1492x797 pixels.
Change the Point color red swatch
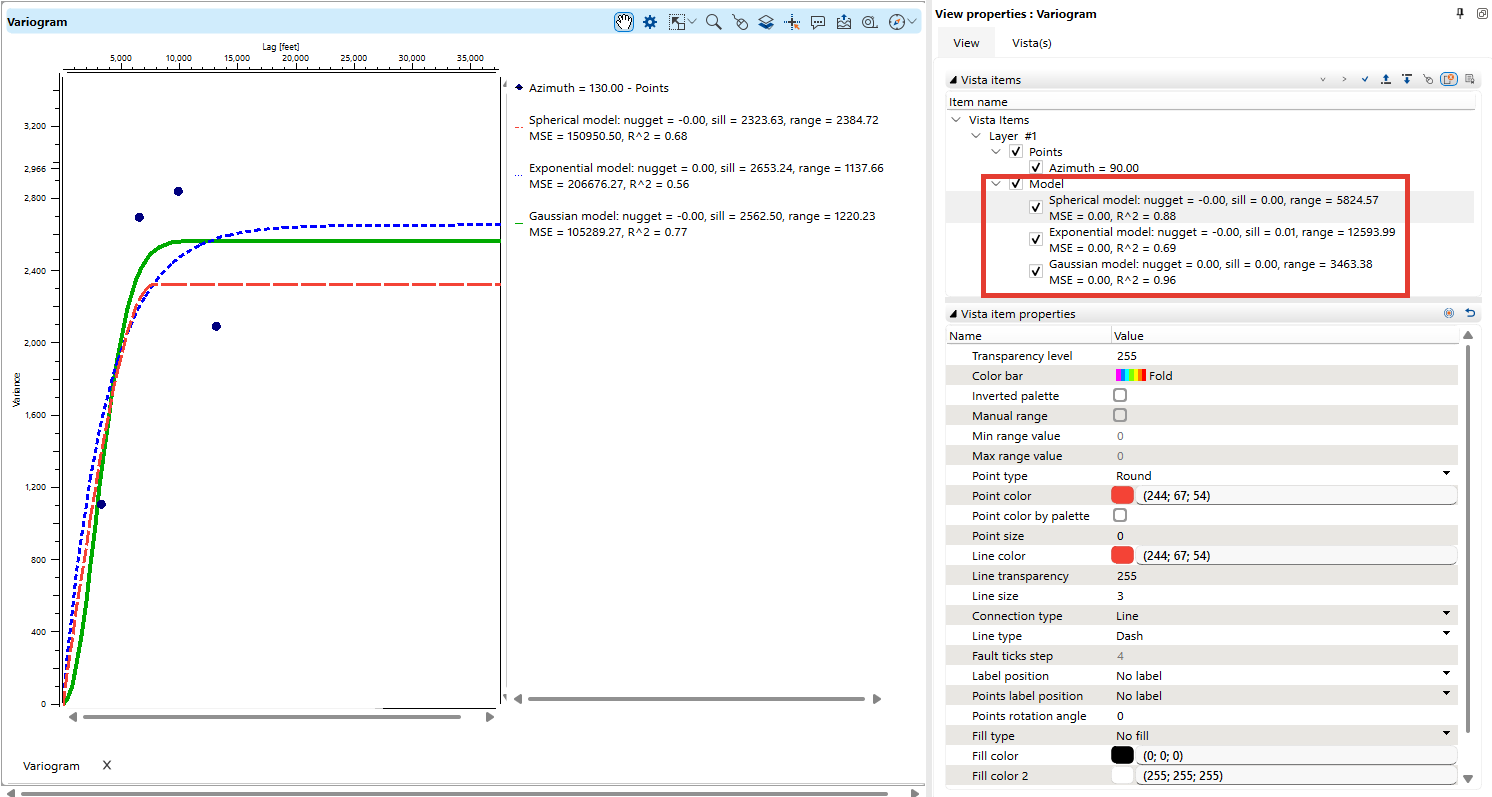click(x=1121, y=494)
